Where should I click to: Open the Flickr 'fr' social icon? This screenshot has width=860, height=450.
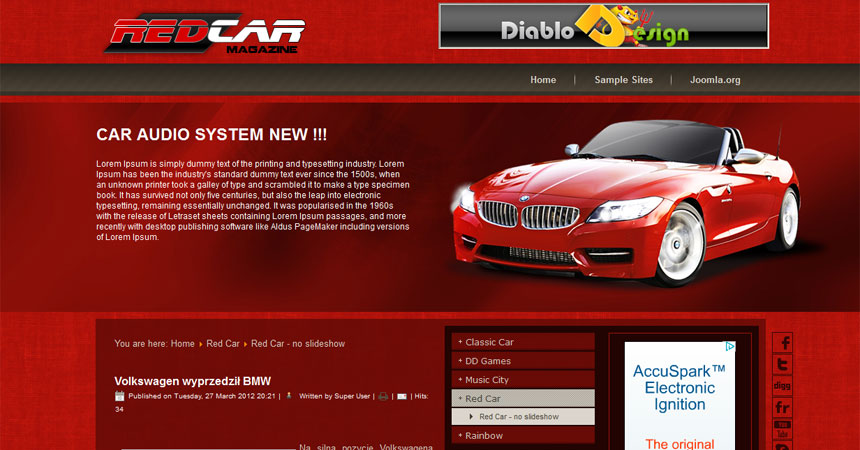(x=782, y=408)
